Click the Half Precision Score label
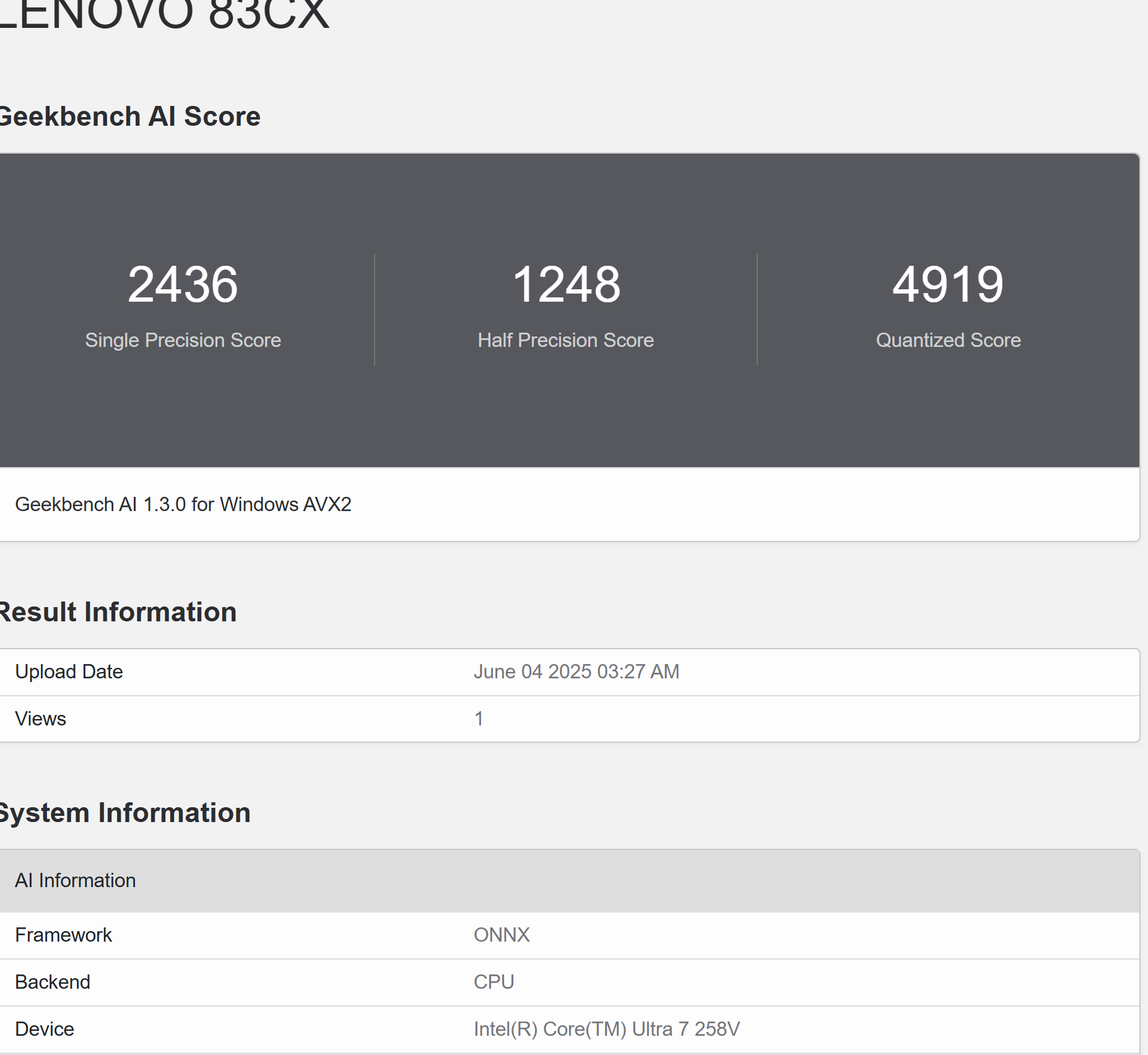 coord(566,340)
